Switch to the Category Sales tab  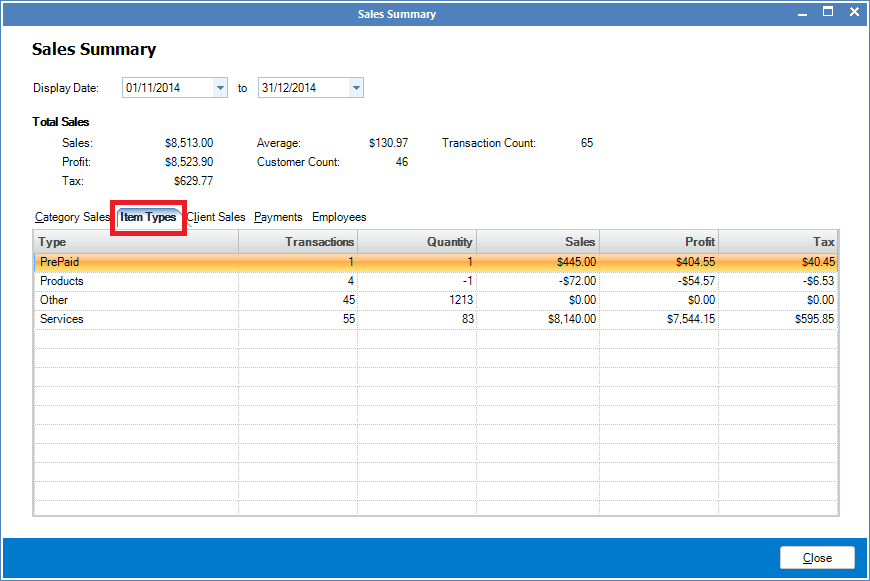pyautogui.click(x=72, y=217)
